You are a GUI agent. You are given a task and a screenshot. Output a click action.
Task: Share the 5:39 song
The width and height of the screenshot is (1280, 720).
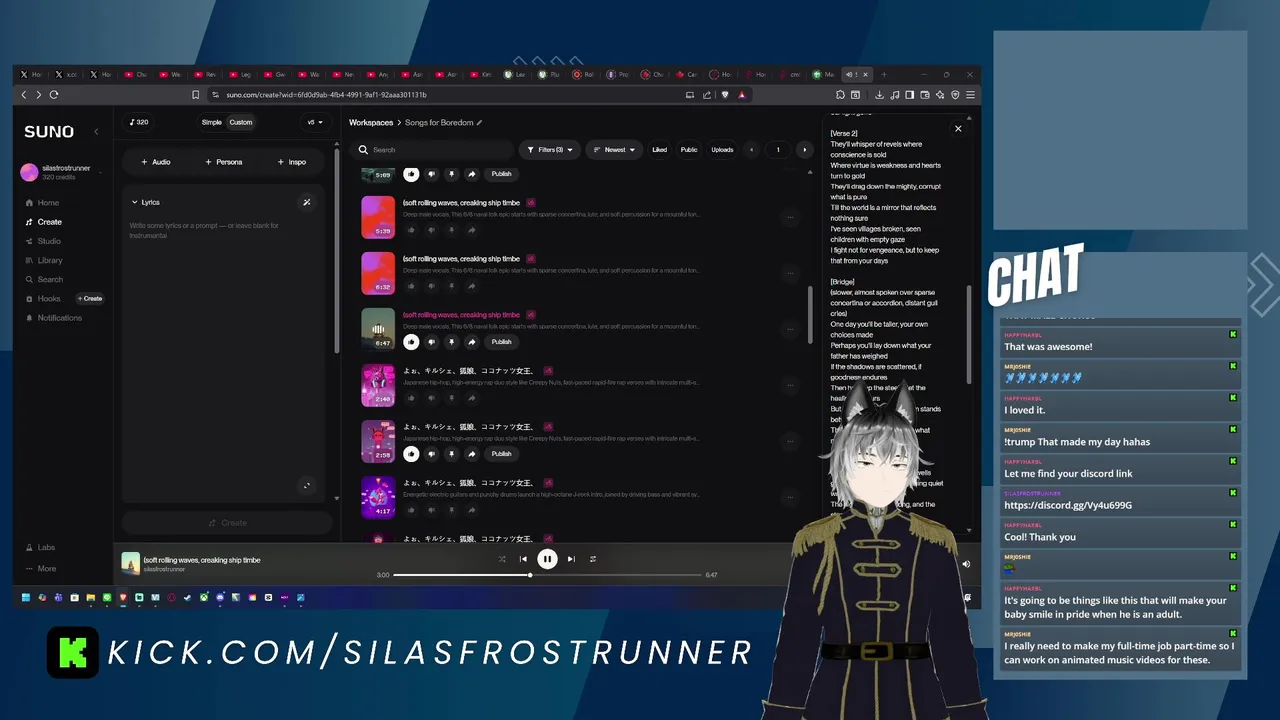(471, 230)
